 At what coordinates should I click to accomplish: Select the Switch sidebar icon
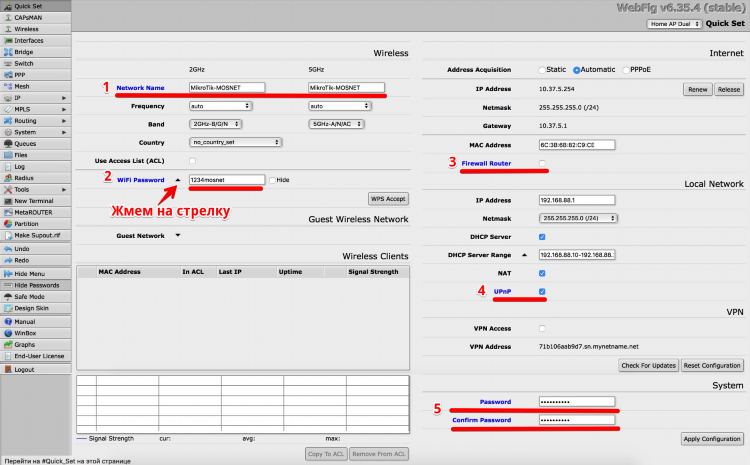(x=8, y=64)
